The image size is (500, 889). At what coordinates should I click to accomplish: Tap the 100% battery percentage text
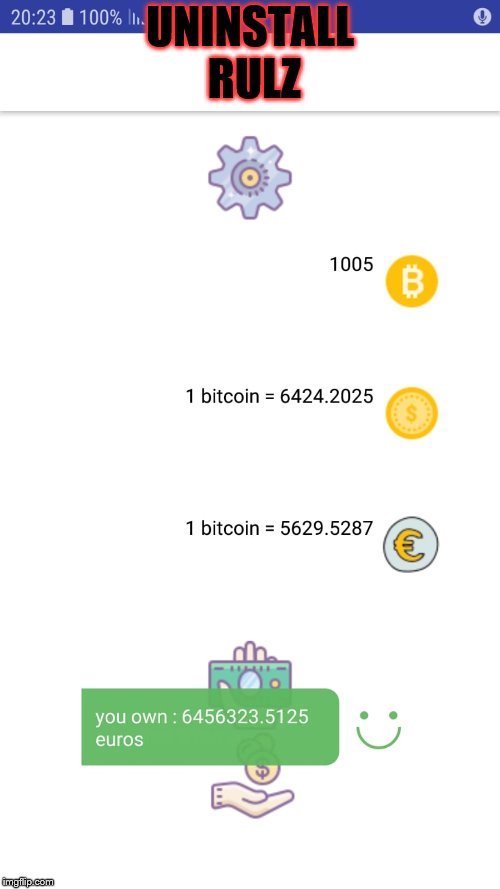100,18
